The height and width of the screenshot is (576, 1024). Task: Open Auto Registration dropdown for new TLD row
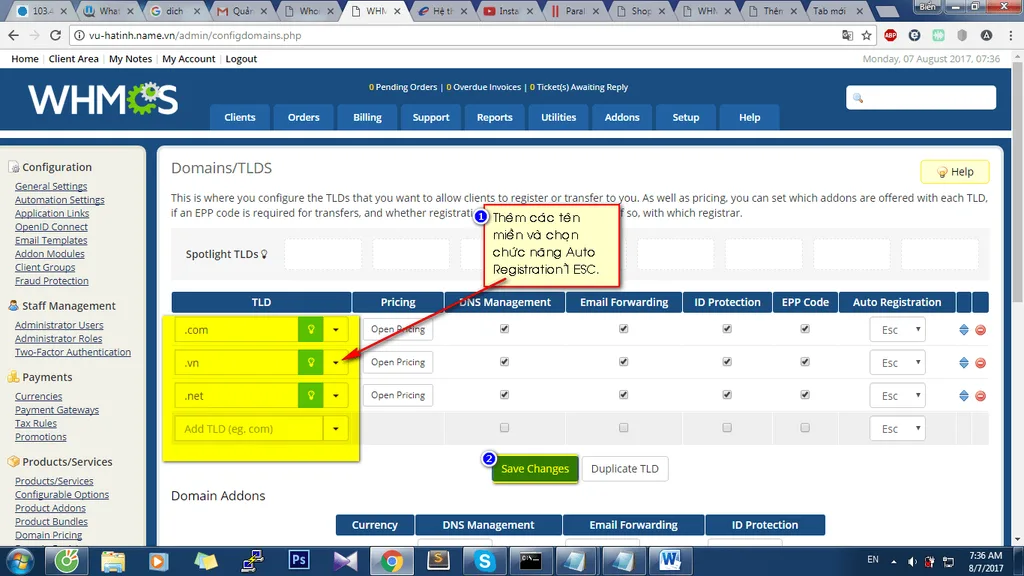coord(897,428)
